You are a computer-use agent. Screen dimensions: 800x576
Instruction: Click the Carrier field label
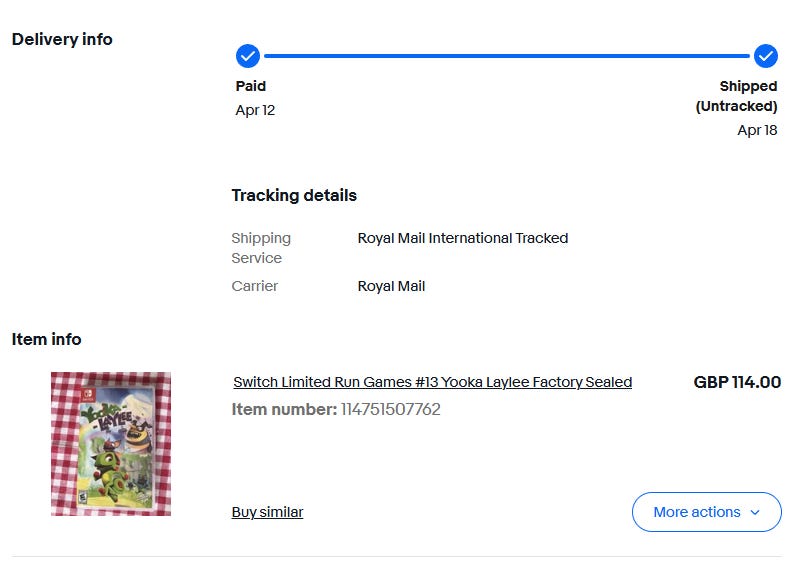[x=255, y=286]
